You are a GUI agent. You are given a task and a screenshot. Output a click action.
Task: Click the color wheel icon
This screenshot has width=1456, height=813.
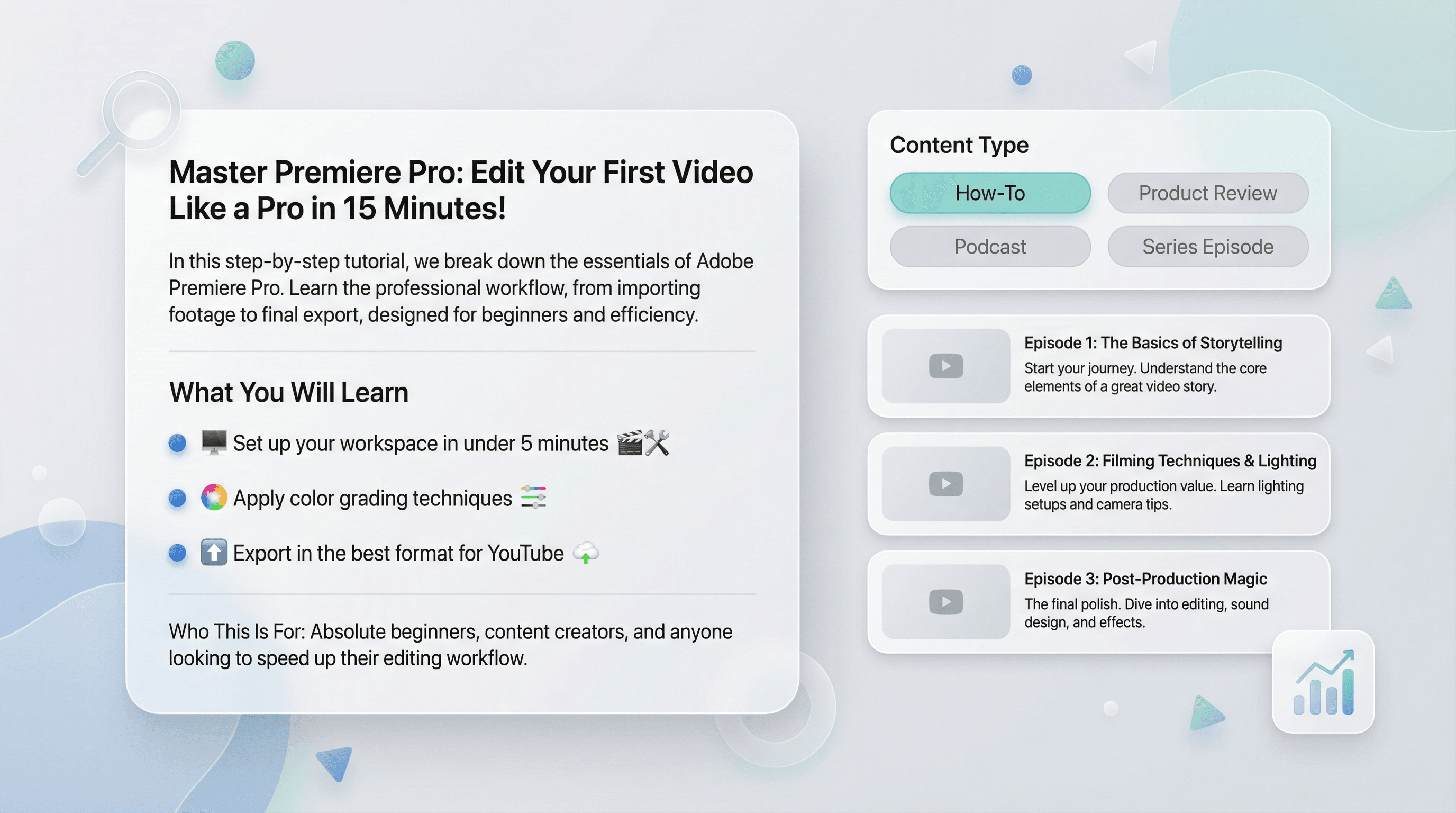(214, 498)
